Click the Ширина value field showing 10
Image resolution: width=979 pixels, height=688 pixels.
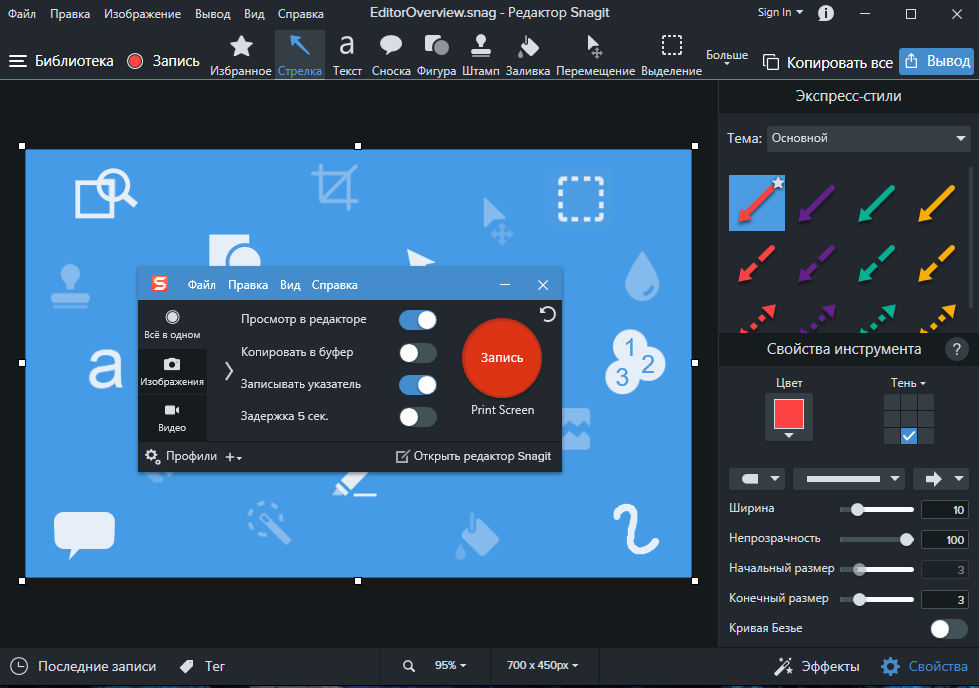(x=945, y=510)
